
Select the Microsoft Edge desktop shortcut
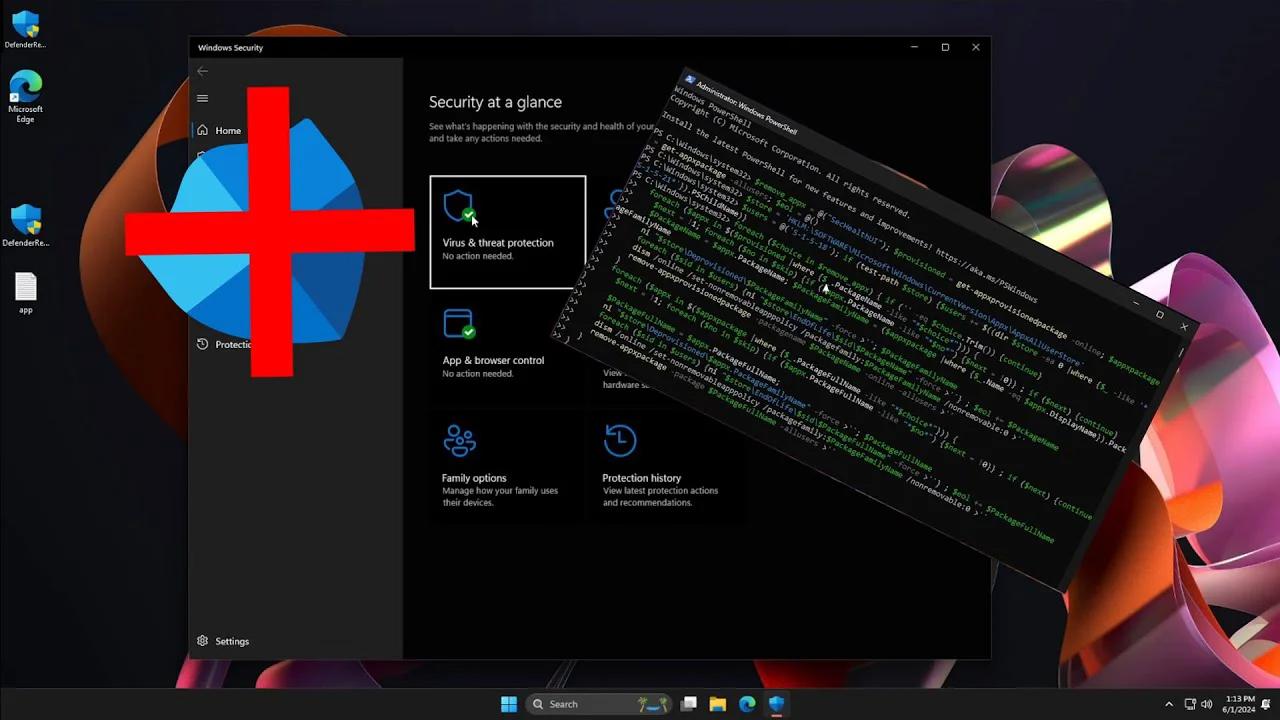(x=25, y=96)
